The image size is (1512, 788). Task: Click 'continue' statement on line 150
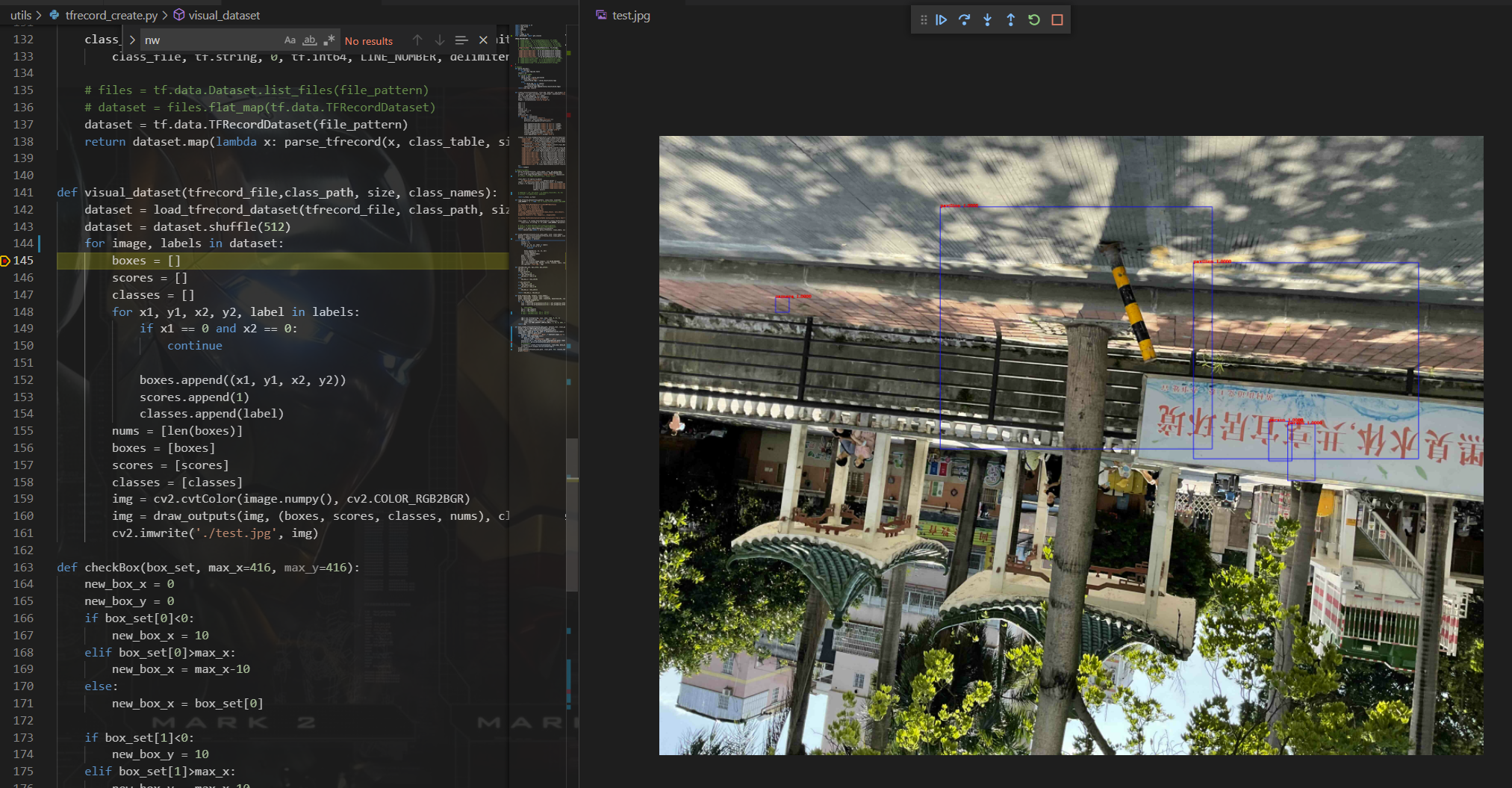click(195, 346)
